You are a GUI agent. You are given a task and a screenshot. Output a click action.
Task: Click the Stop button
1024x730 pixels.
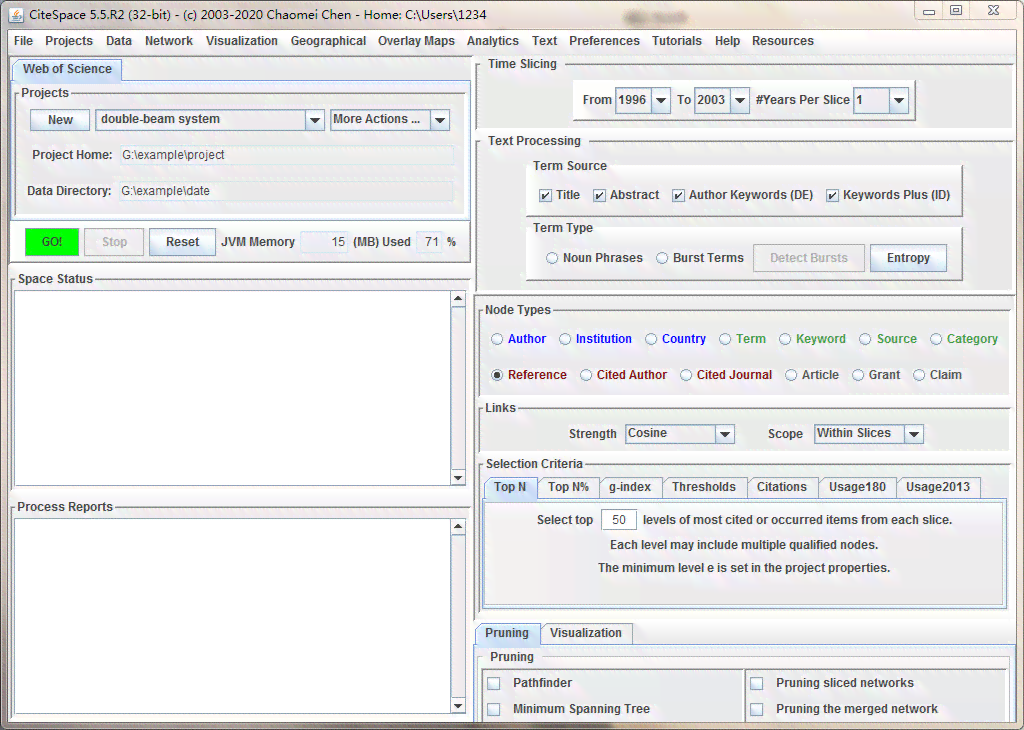tap(114, 242)
